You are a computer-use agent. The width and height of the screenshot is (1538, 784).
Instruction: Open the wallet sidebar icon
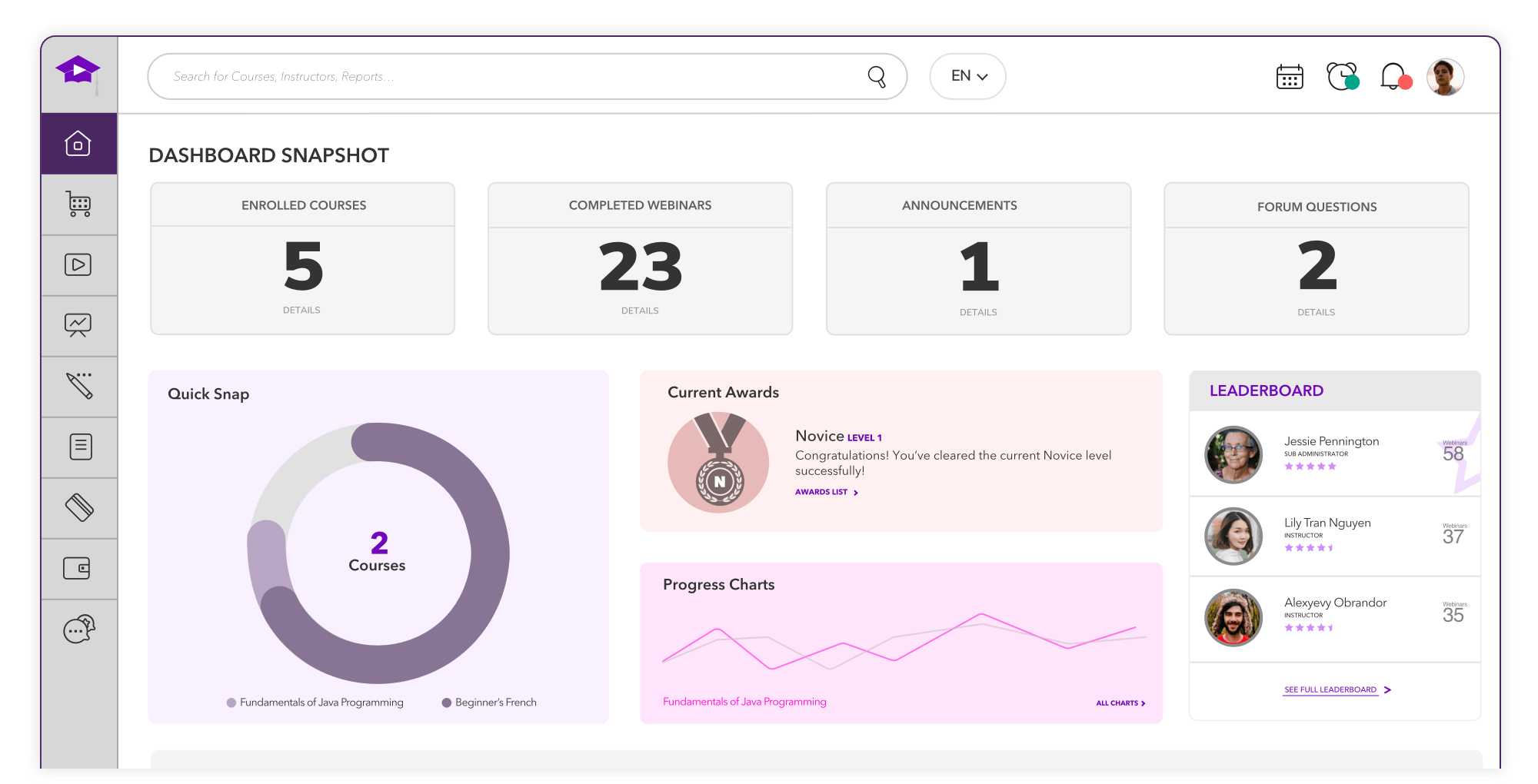coord(77,569)
